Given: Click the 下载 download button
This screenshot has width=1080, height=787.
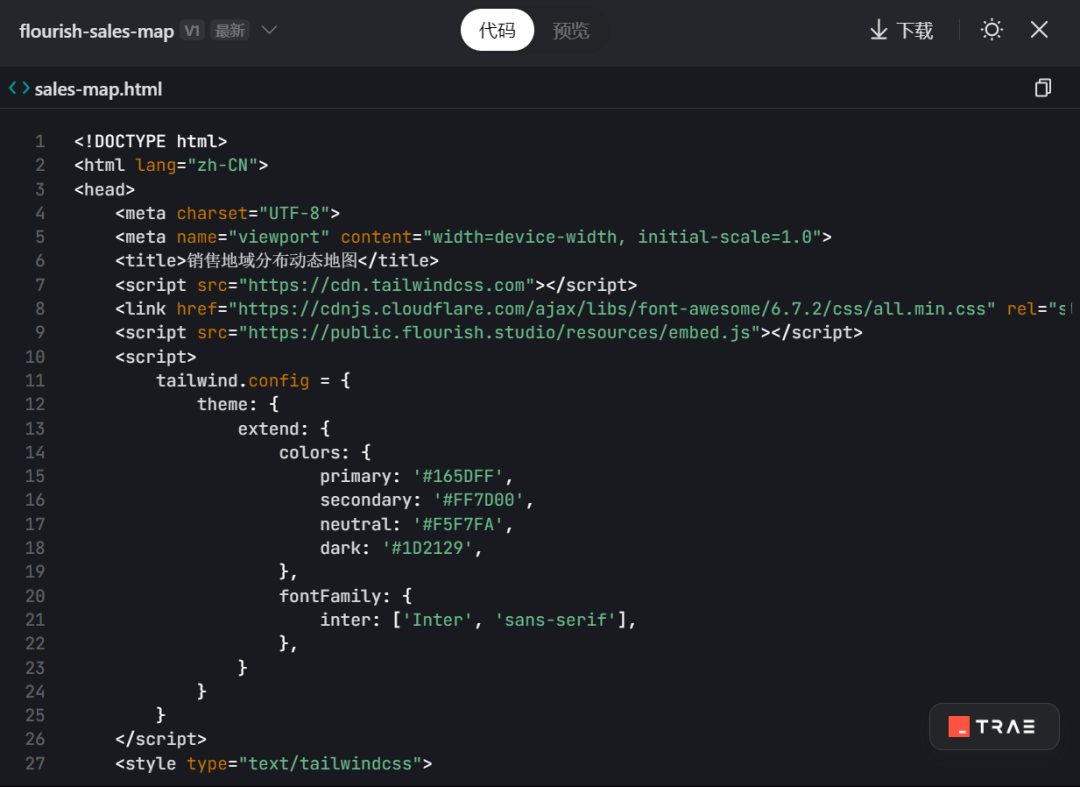Looking at the screenshot, I should [901, 30].
